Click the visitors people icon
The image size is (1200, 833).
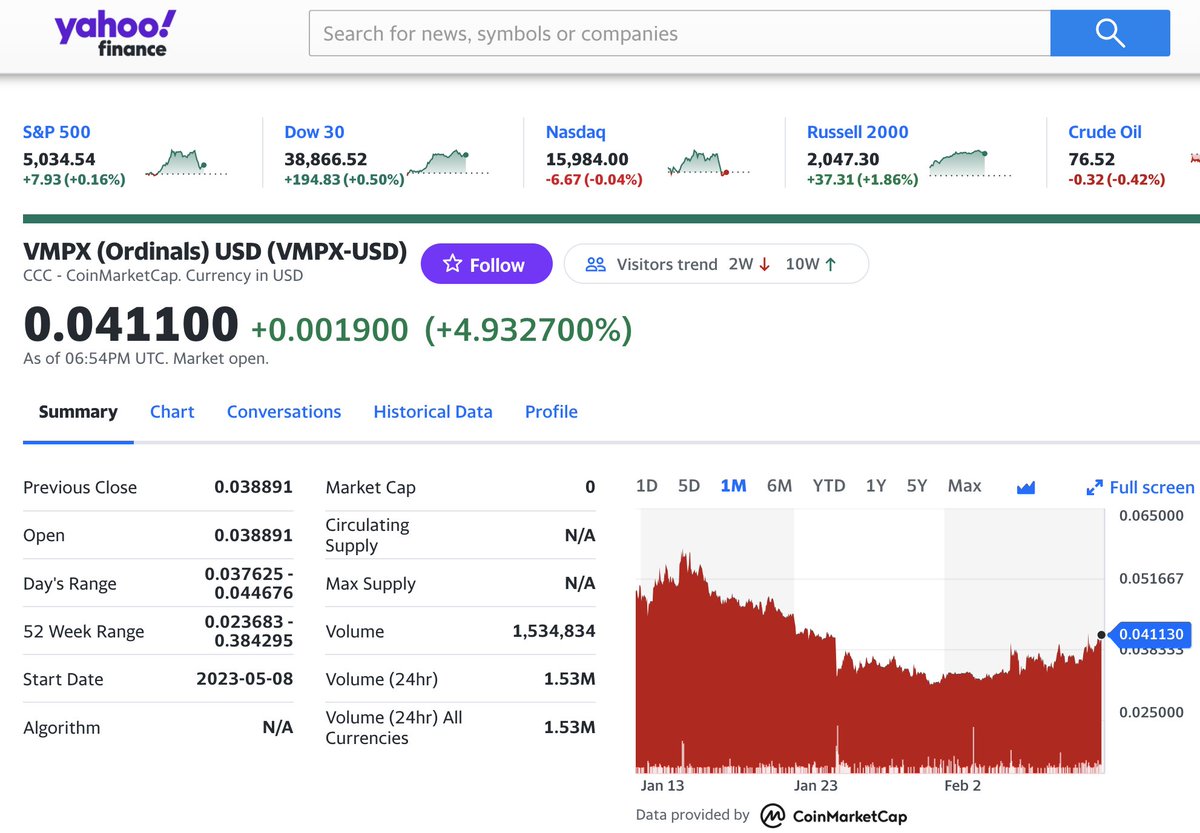click(x=596, y=264)
